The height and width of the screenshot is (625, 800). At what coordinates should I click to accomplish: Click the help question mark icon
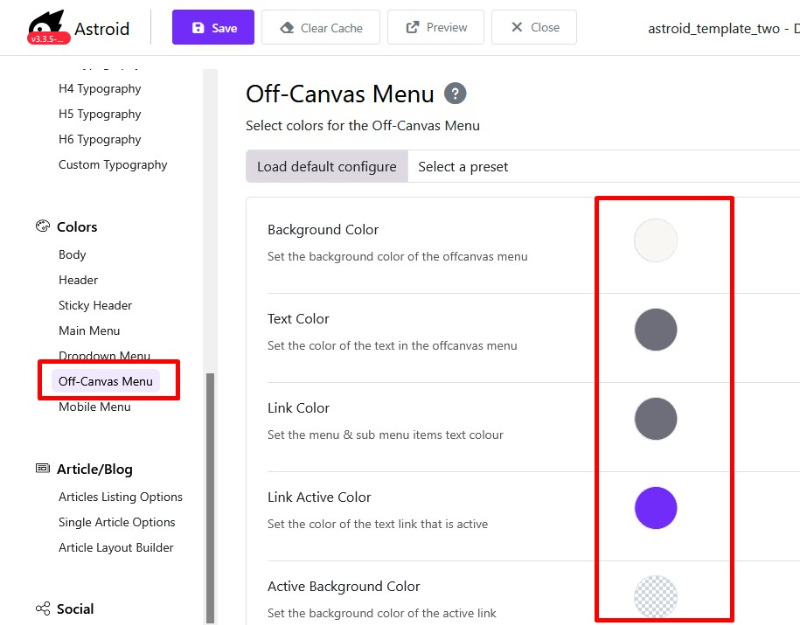pyautogui.click(x=456, y=94)
